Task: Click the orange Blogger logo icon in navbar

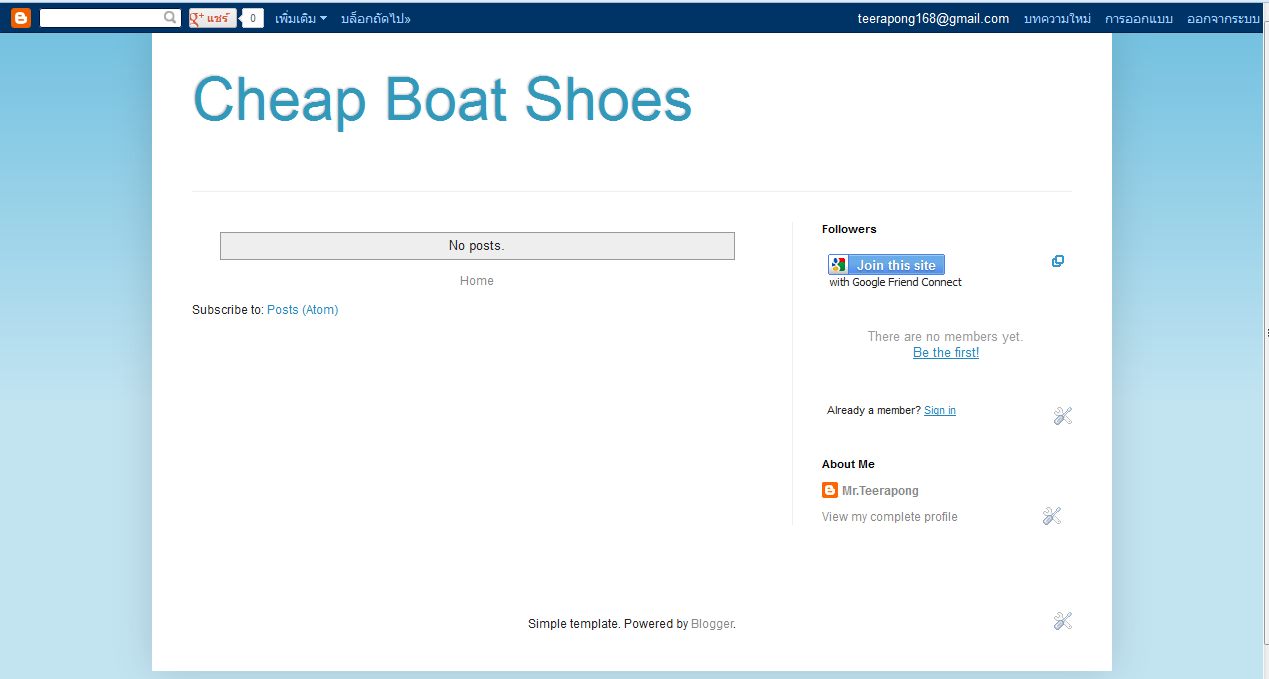Action: [21, 18]
